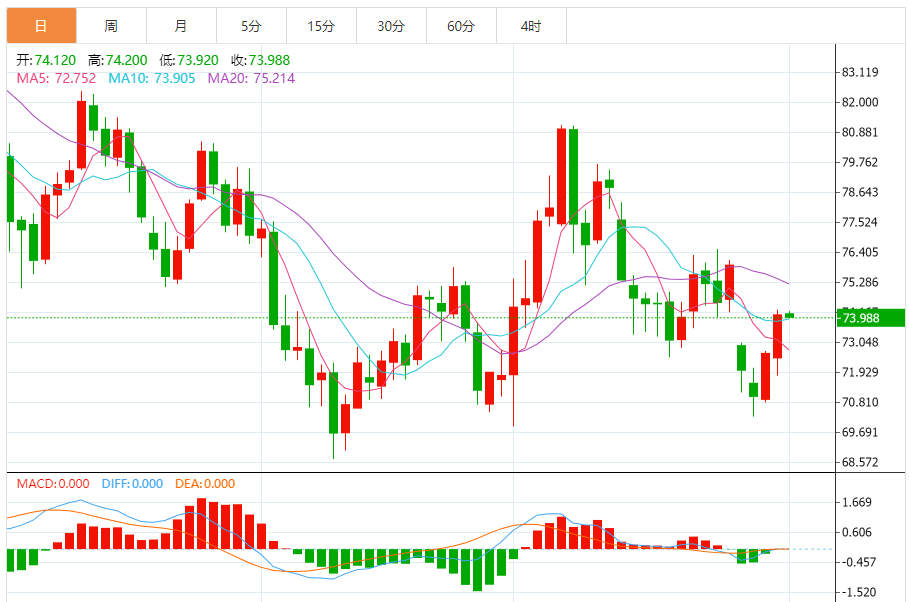
Task: Click the 80.881 price axis label
Action: point(860,132)
